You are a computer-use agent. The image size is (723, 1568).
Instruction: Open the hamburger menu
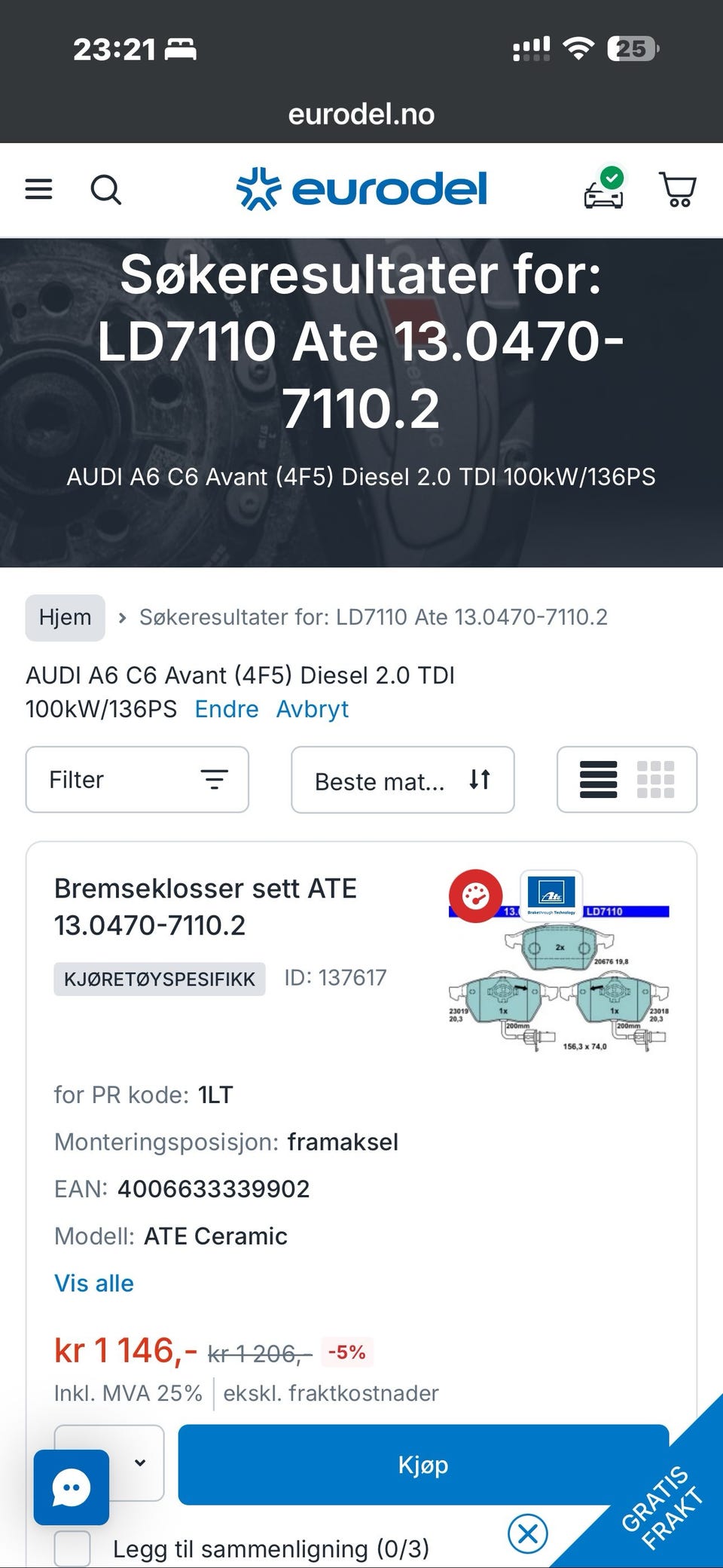tap(38, 189)
